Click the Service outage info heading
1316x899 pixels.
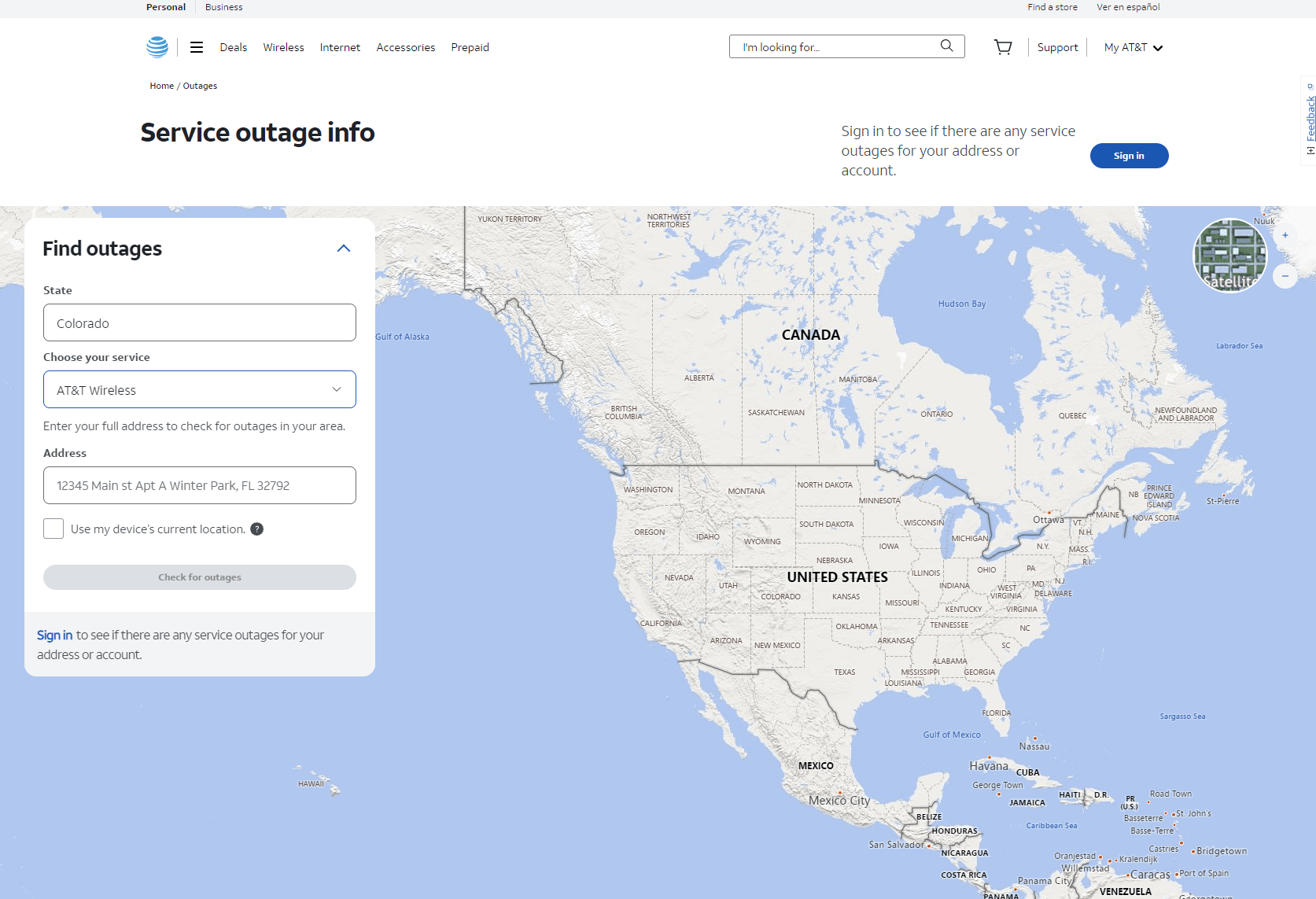tap(257, 133)
